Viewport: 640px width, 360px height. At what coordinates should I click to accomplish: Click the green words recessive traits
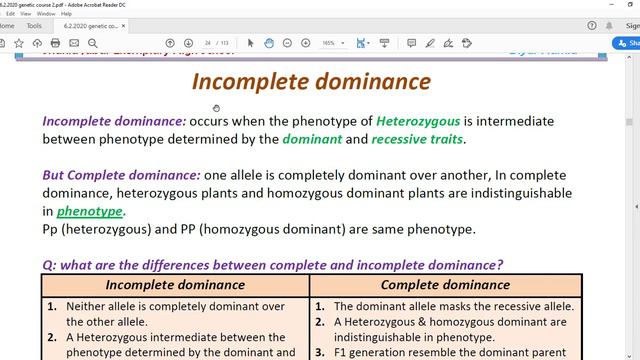coord(417,139)
